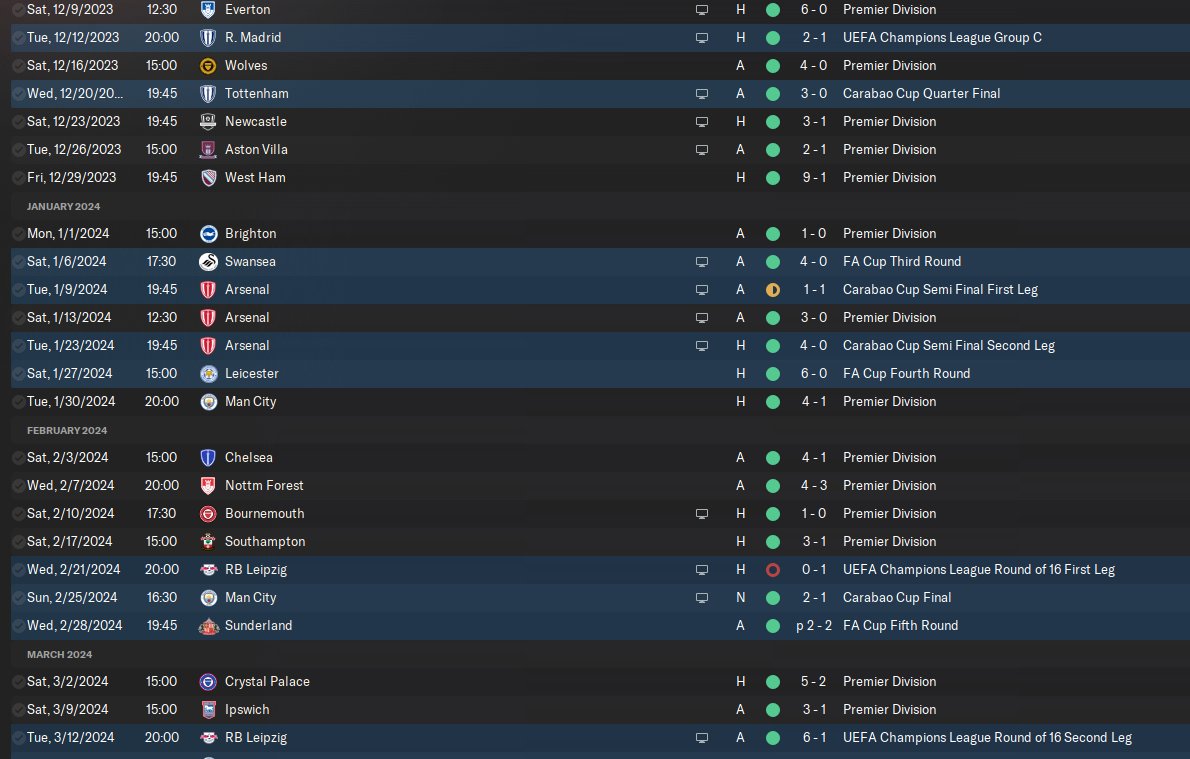Toggle the check circle beside Mon, 1/1/2024
1190x759 pixels.
tap(18, 234)
